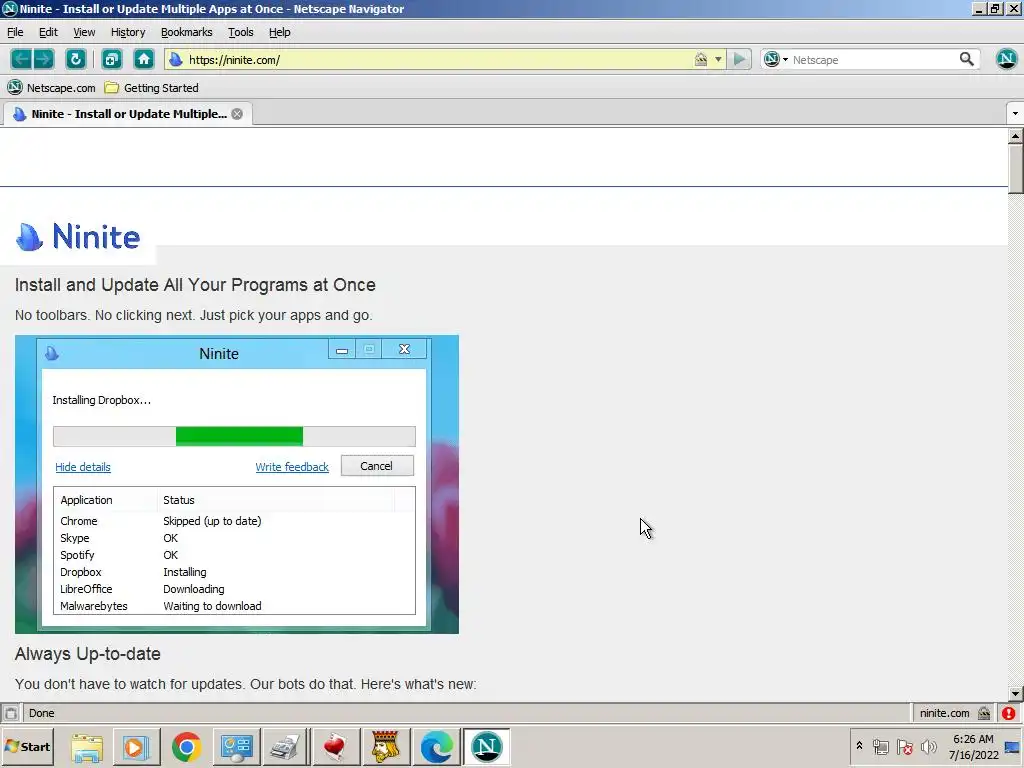Click the volume speaker tray icon
Viewport: 1024px width, 768px height.
[x=928, y=746]
